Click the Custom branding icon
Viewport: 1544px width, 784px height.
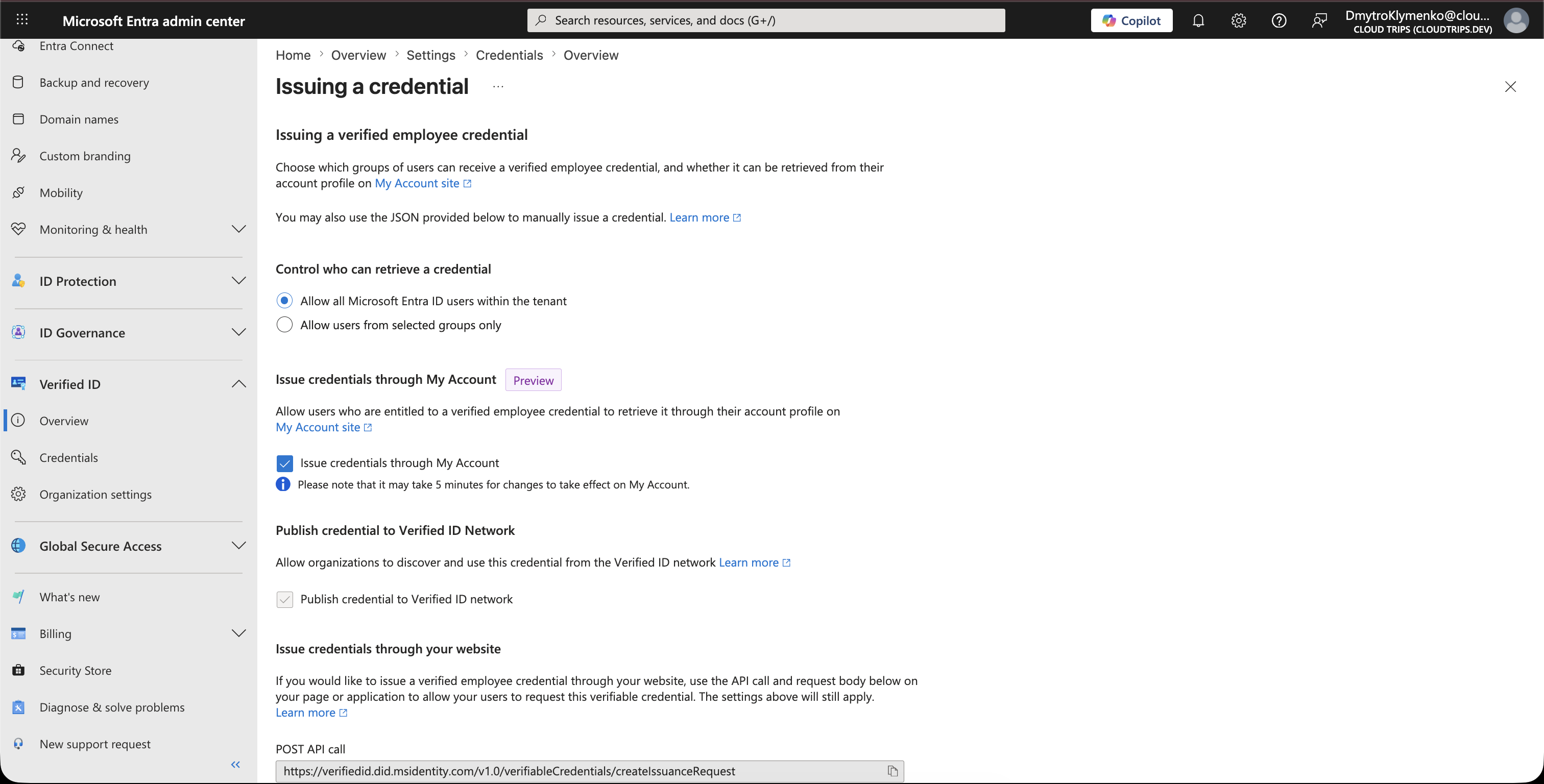pyautogui.click(x=18, y=156)
